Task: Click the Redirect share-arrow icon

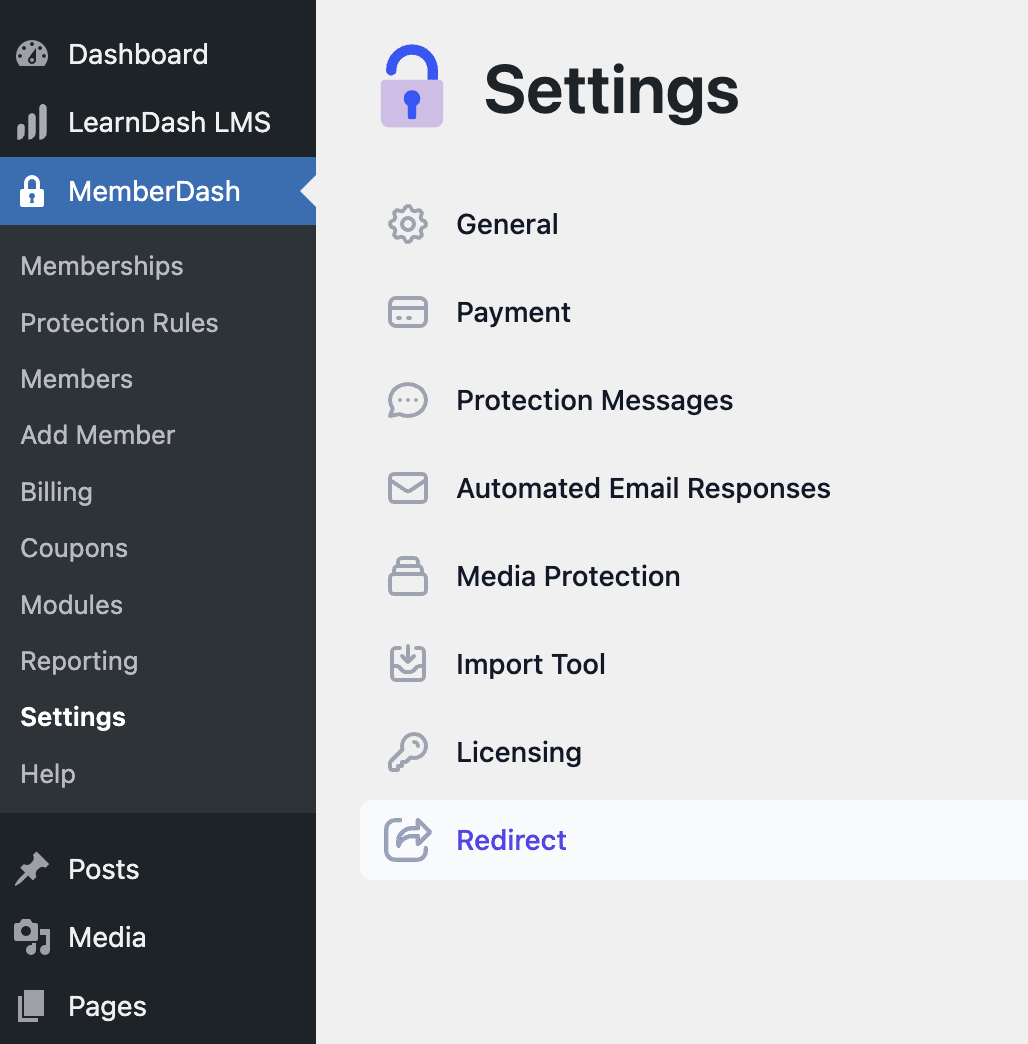Action: tap(407, 840)
